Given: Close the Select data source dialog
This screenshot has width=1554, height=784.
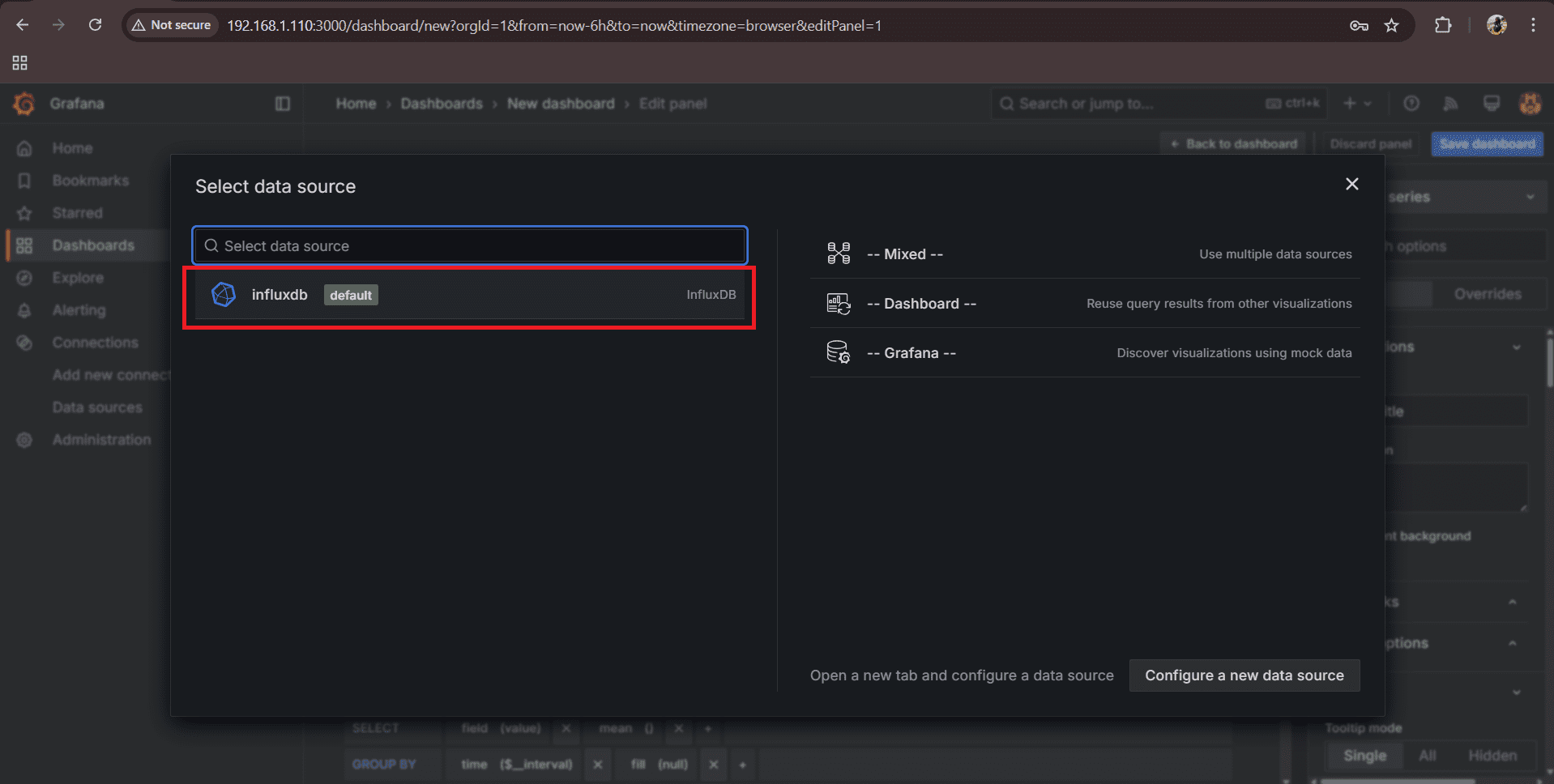Looking at the screenshot, I should [1351, 185].
